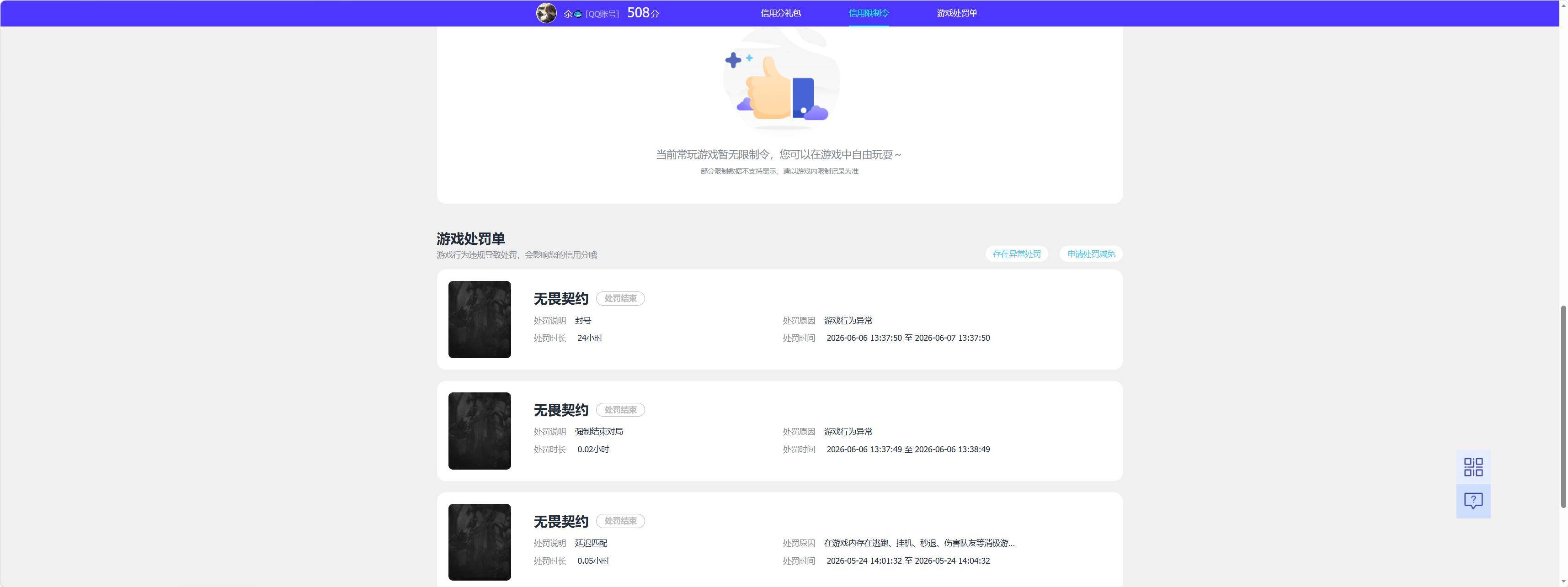Click the user avatar in header
This screenshot has height=587, width=1568.
(546, 13)
